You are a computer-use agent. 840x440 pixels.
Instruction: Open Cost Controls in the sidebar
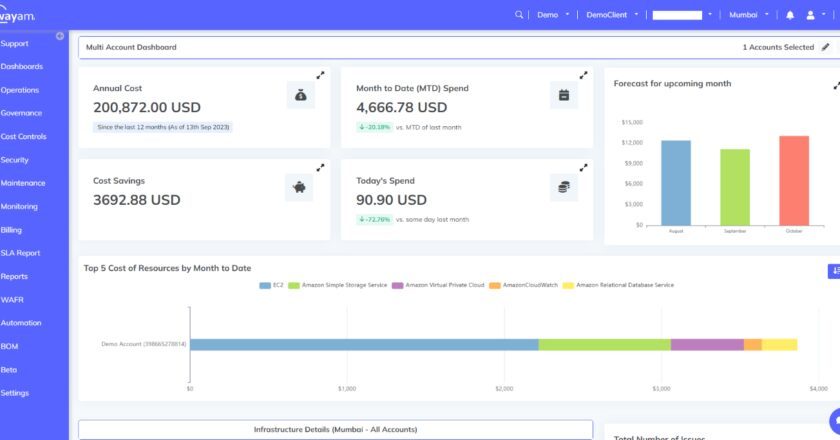[23, 137]
